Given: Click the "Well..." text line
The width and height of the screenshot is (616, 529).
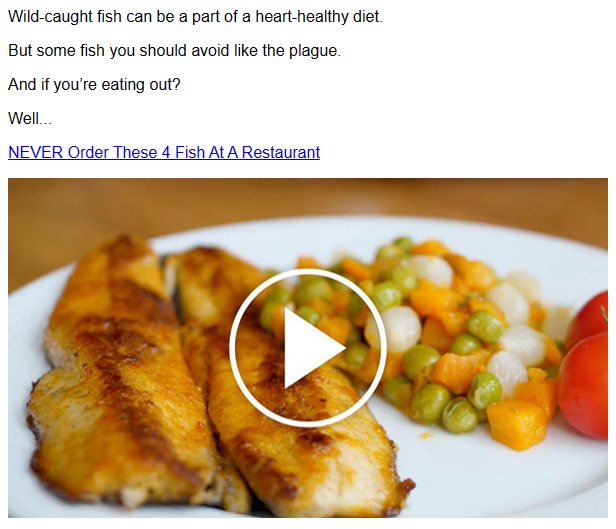Looking at the screenshot, I should [x=30, y=118].
